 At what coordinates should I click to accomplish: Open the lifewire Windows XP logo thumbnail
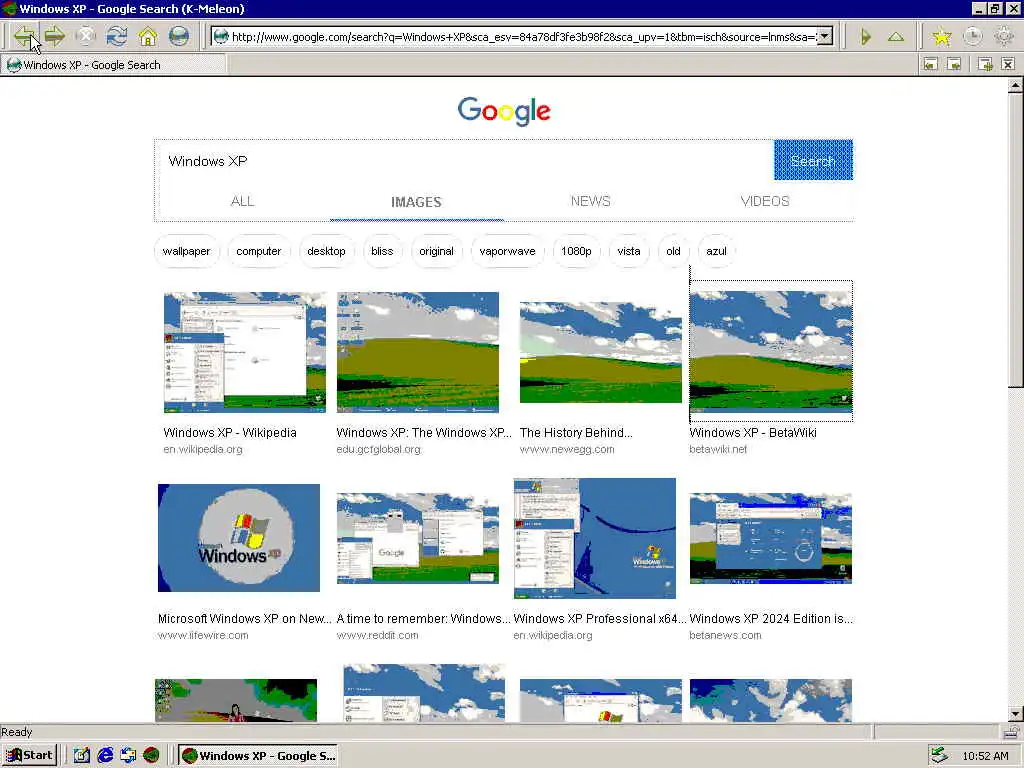(239, 537)
